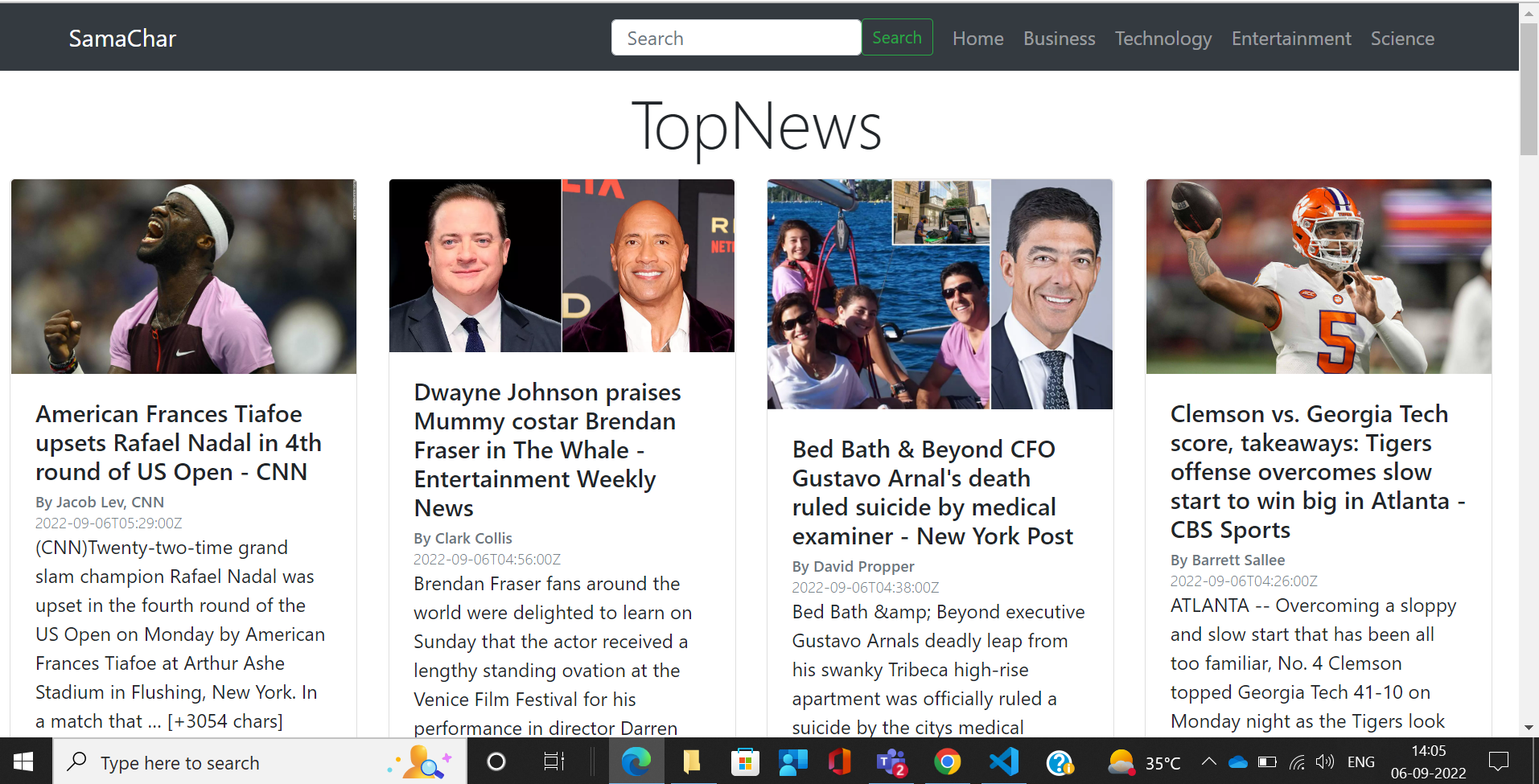Open Google Chrome from the taskbar

948,761
